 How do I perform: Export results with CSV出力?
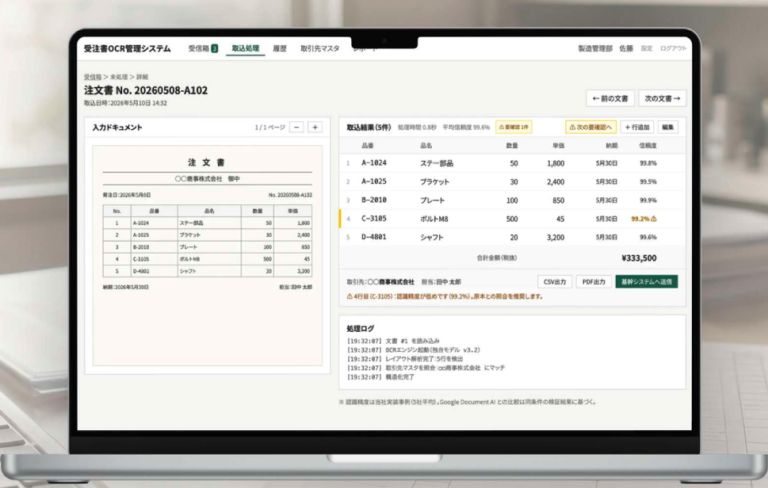pyautogui.click(x=555, y=282)
